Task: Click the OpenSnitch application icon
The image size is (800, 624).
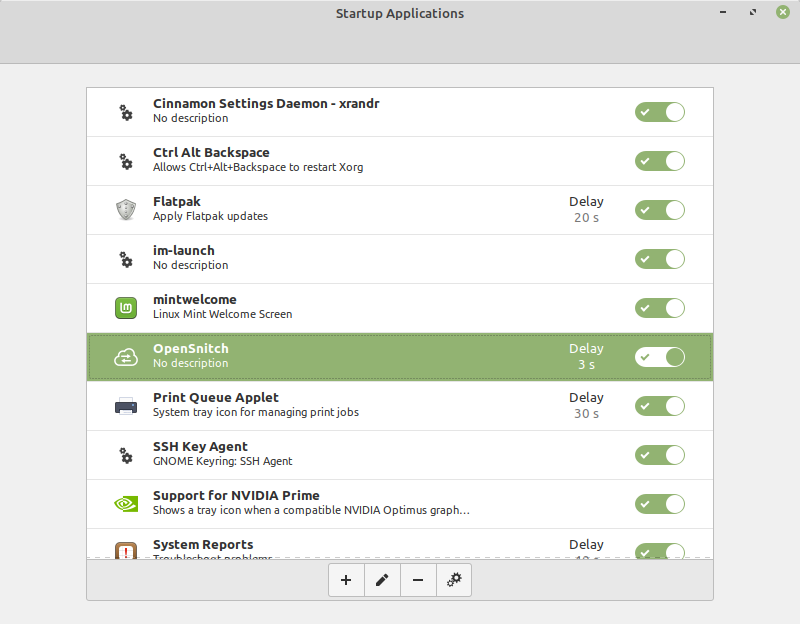Action: 125,357
